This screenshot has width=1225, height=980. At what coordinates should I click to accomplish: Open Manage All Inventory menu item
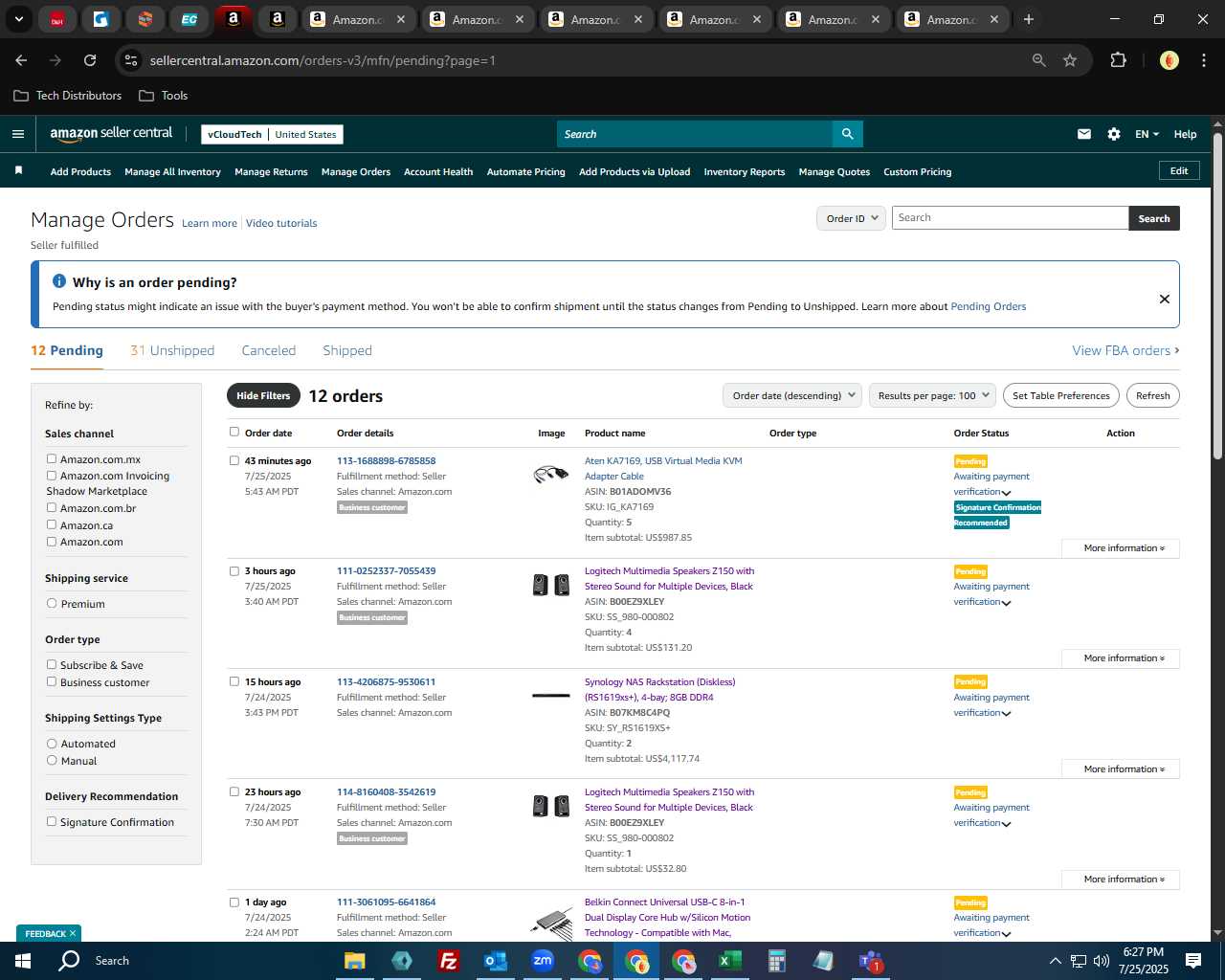[x=172, y=172]
